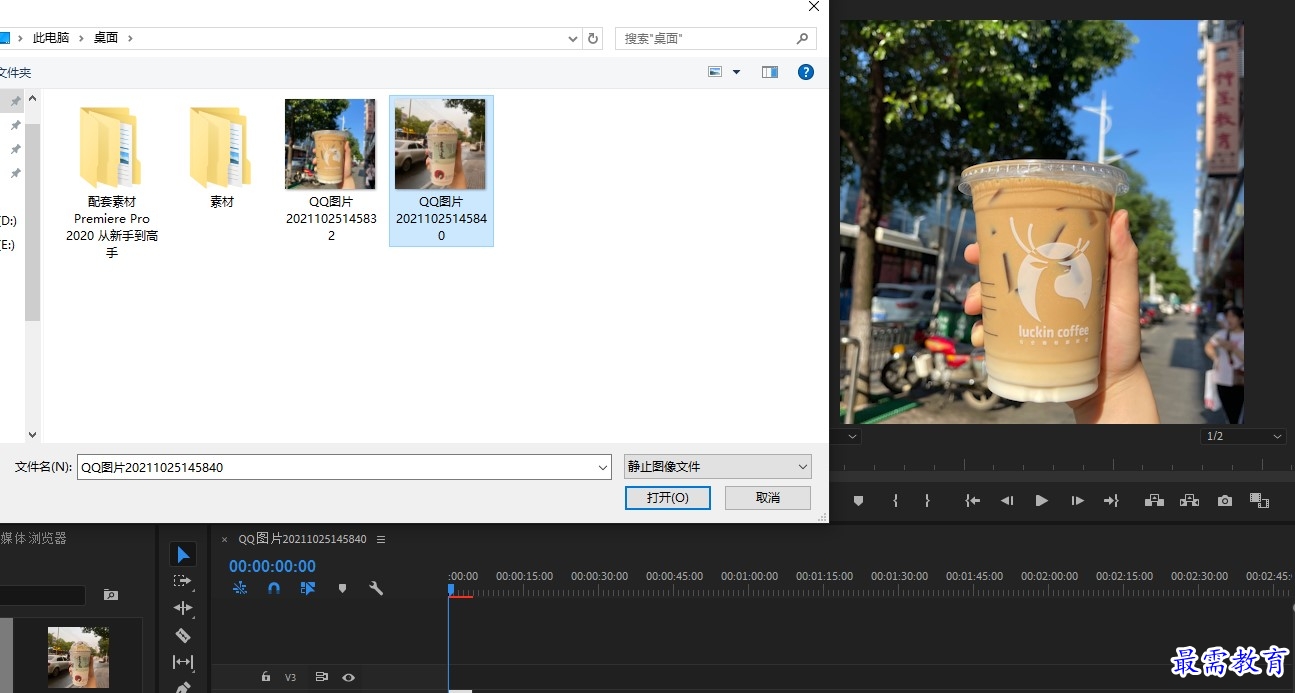
Task: Select image QQ图片20211025145840
Action: tap(441, 171)
